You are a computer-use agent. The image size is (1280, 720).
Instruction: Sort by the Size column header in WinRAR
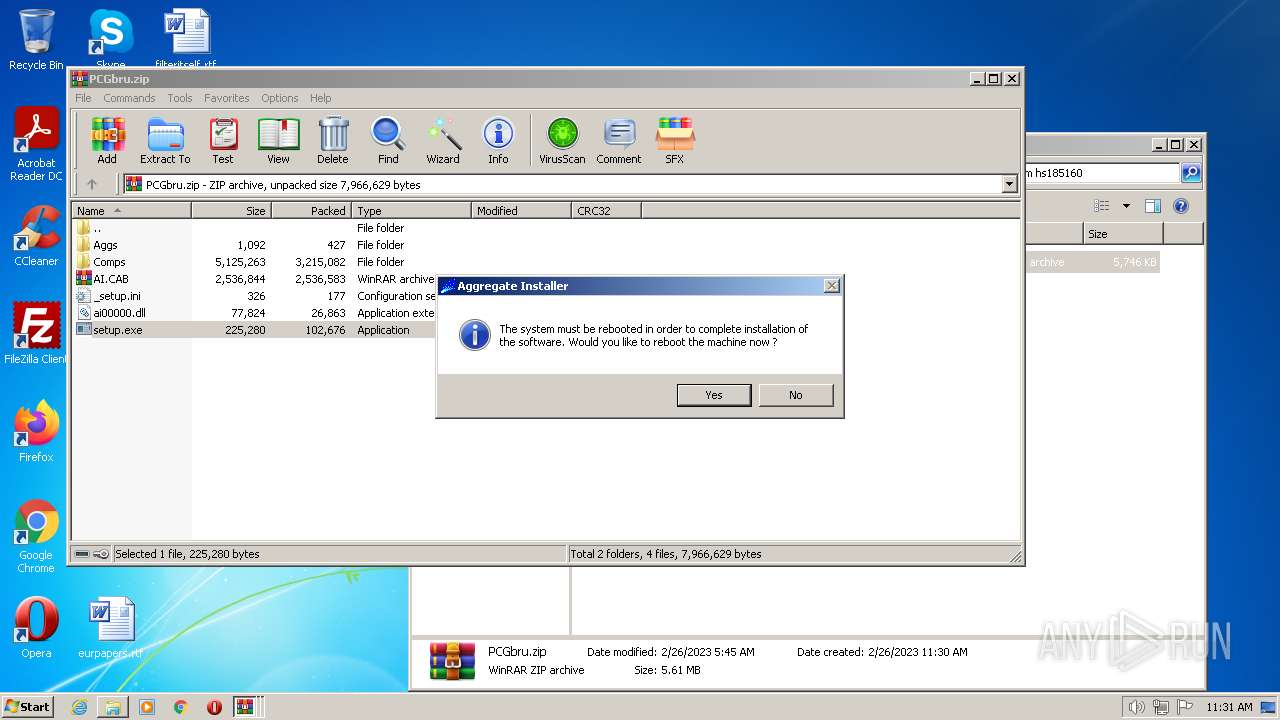click(231, 211)
